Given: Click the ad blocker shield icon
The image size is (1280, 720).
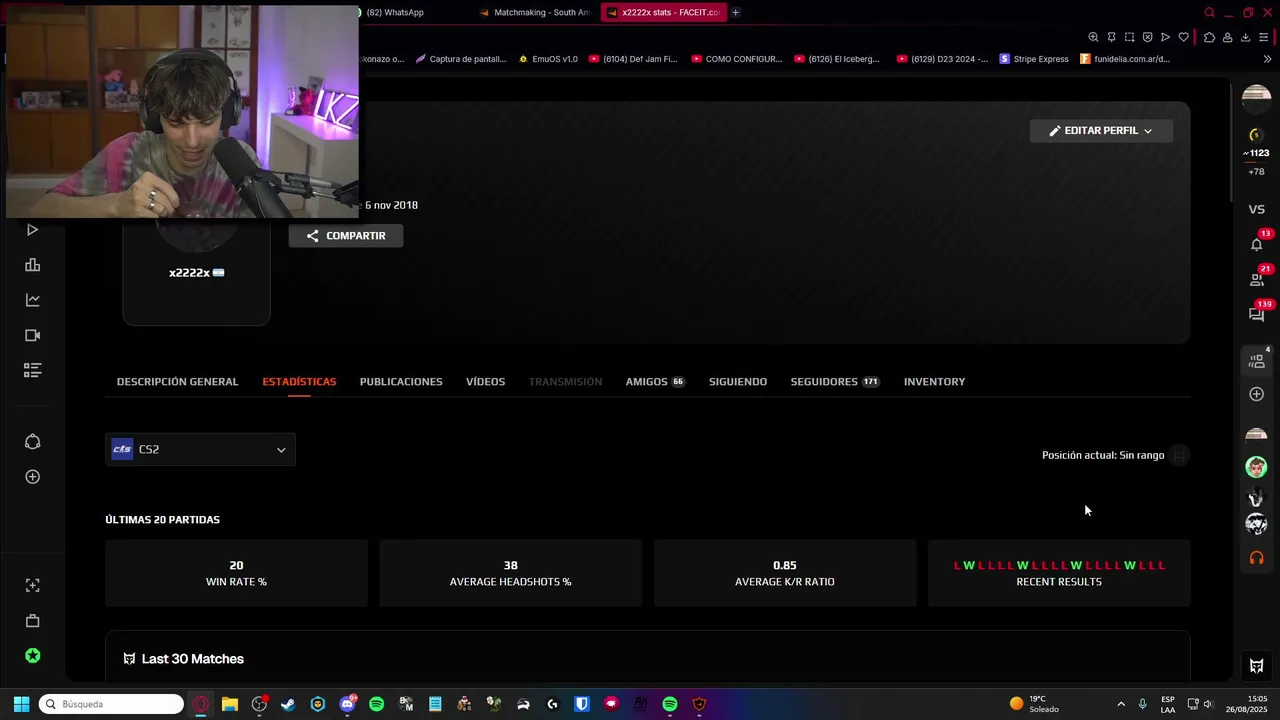Looking at the screenshot, I should coord(1147,37).
